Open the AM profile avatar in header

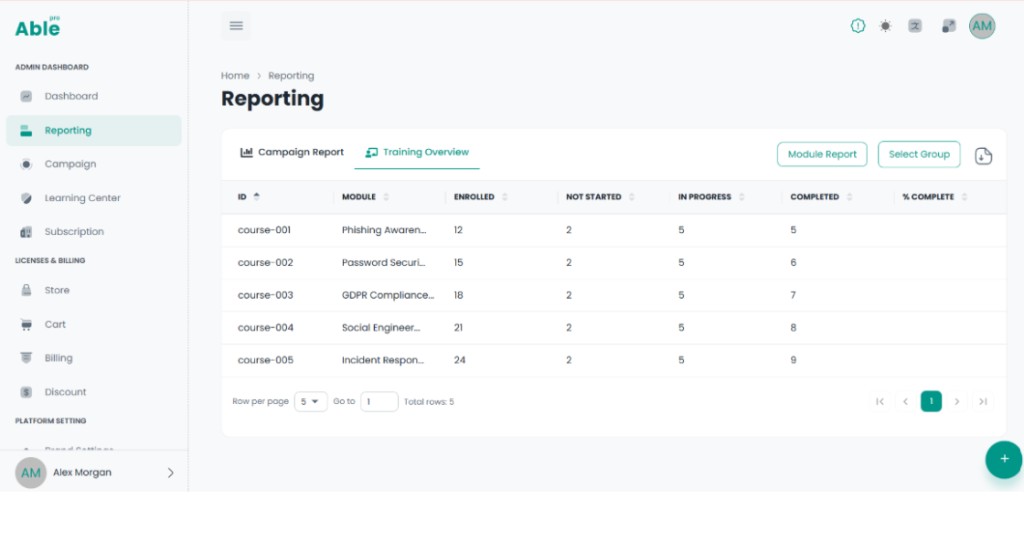tap(982, 26)
